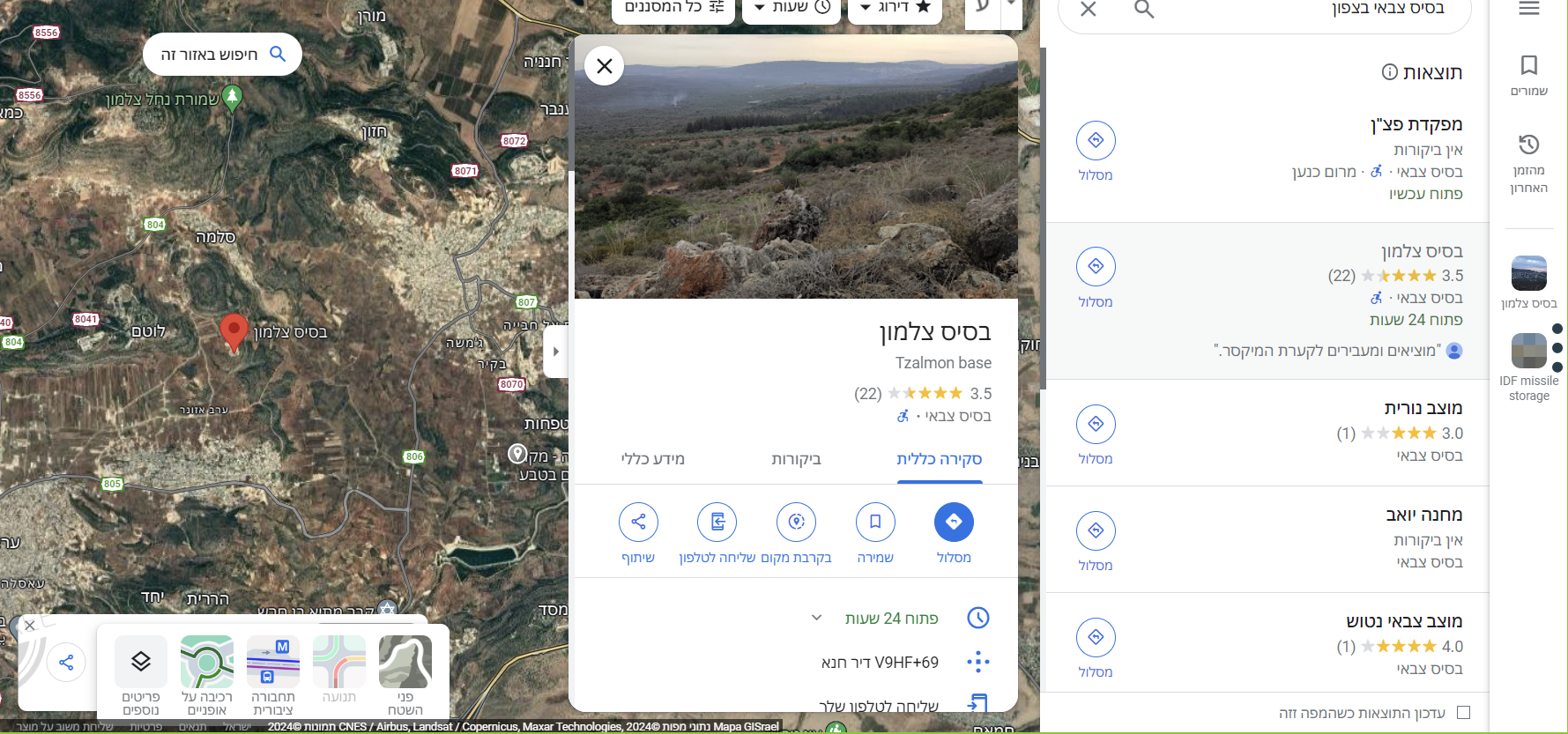Click the Tzalmon base English subtitle

pos(943,363)
